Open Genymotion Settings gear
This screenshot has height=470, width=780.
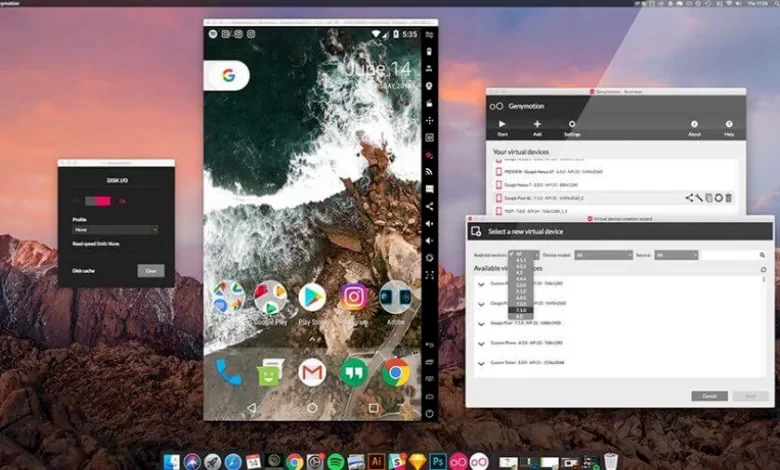tap(572, 124)
